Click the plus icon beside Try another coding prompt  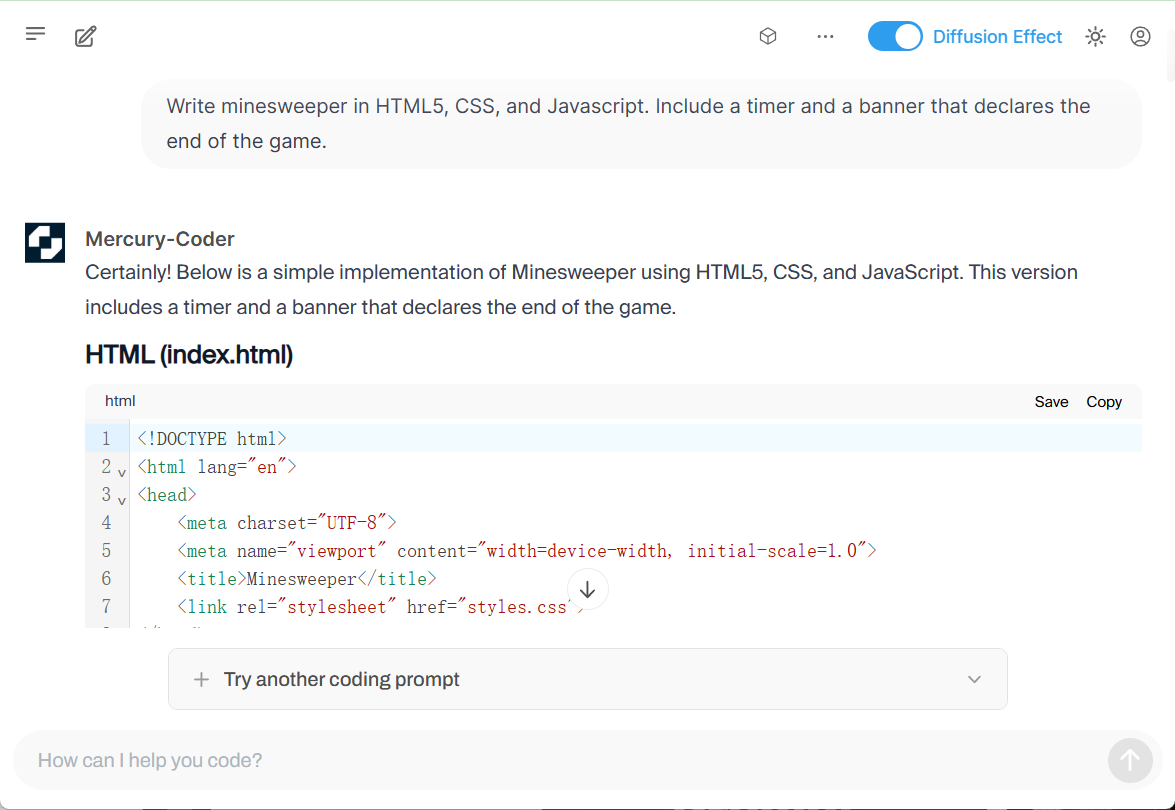201,680
